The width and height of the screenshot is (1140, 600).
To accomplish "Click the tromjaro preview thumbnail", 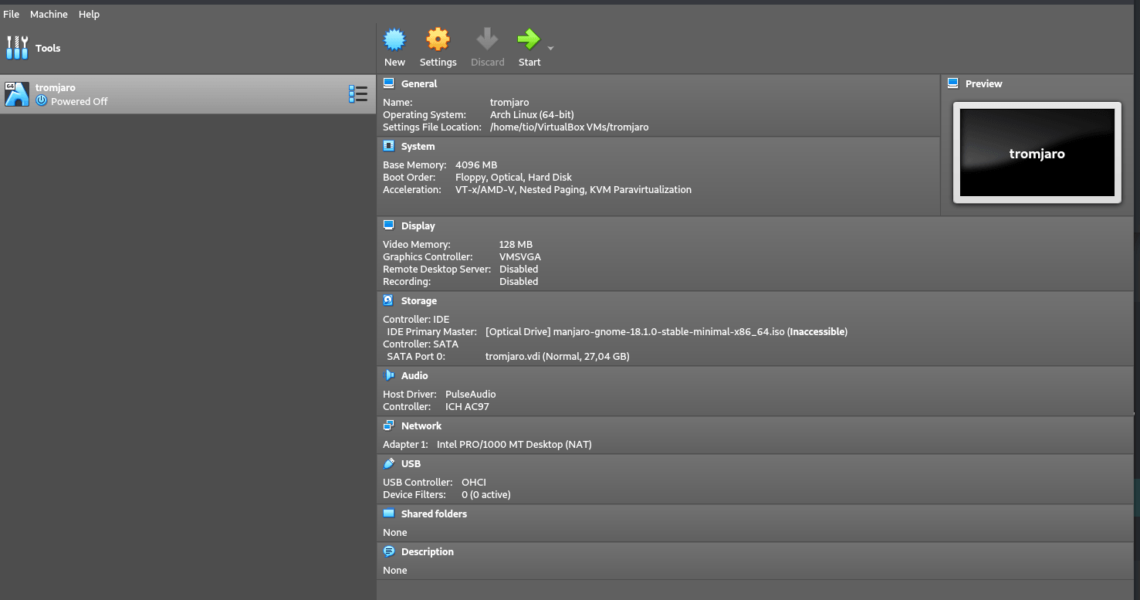I will click(x=1036, y=153).
